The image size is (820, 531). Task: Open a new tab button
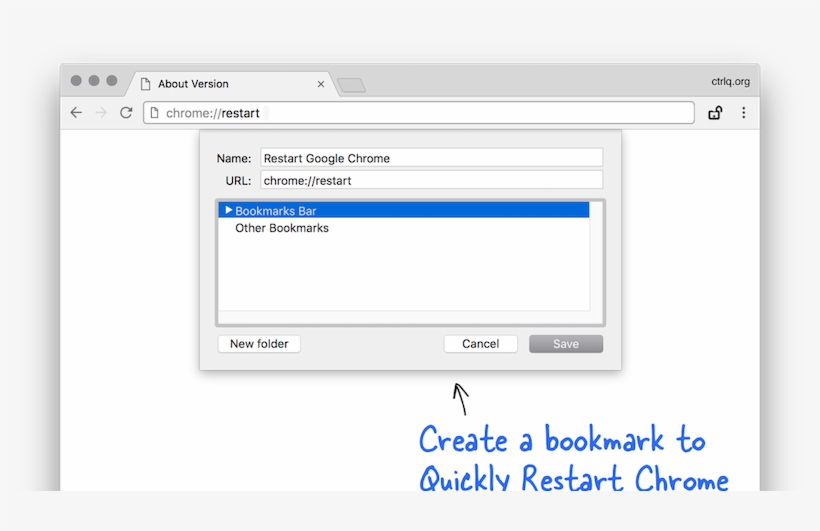[x=351, y=85]
